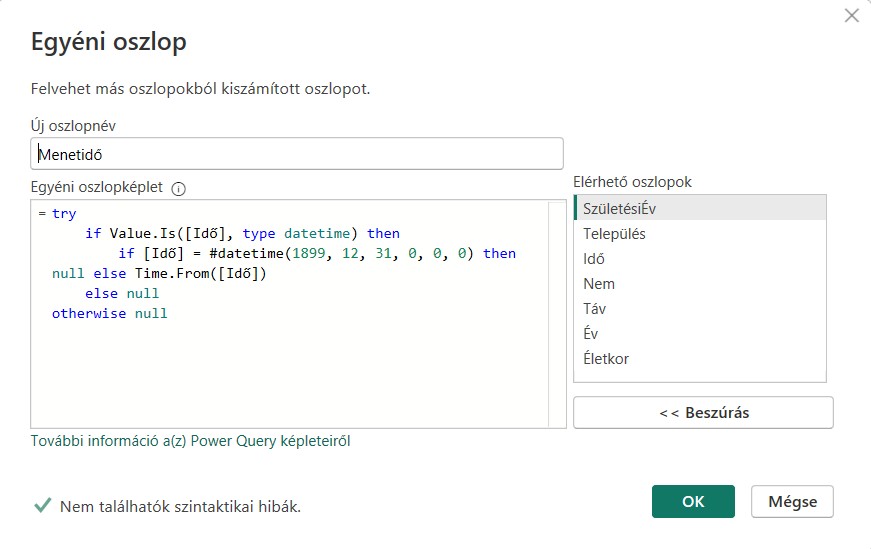Select Év in available columns list
The image size is (871, 549).
(x=700, y=334)
